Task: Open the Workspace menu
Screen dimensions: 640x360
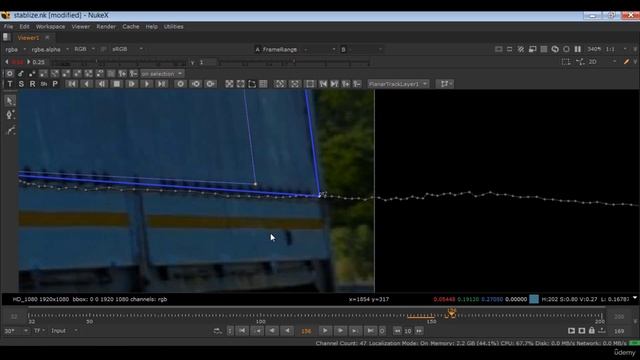Action: tap(50, 27)
